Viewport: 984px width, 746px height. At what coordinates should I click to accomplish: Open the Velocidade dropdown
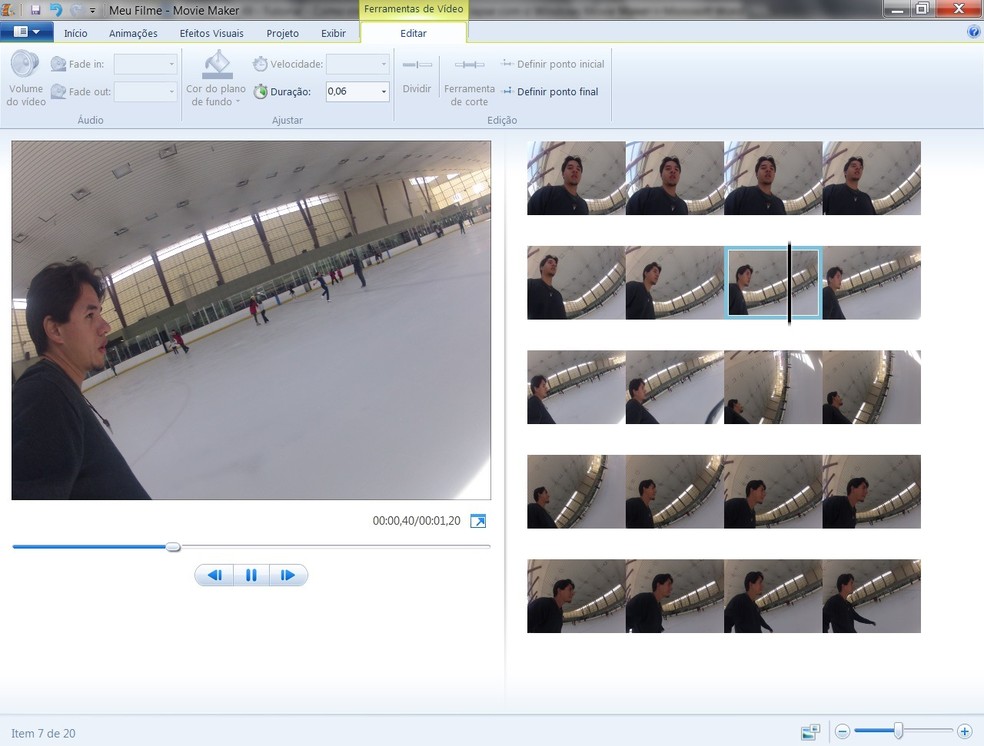pyautogui.click(x=386, y=63)
